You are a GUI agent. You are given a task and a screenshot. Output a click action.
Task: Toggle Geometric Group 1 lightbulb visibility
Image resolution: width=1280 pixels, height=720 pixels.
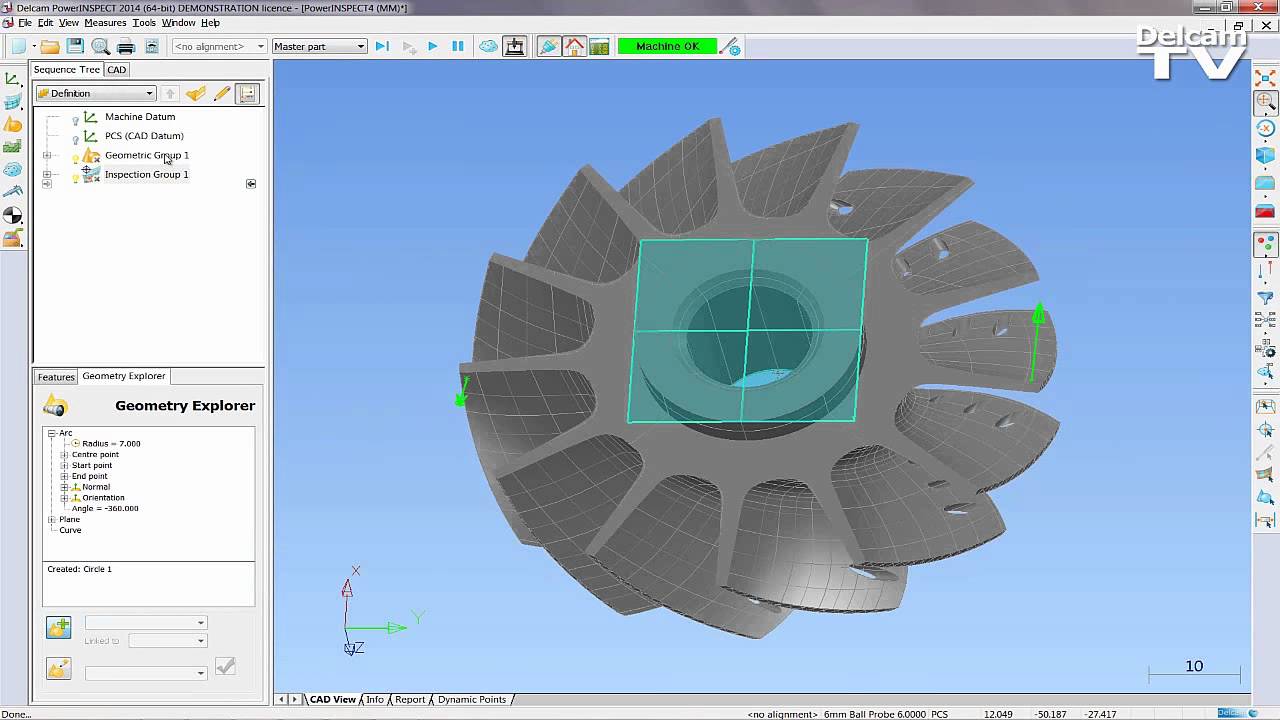click(x=75, y=158)
